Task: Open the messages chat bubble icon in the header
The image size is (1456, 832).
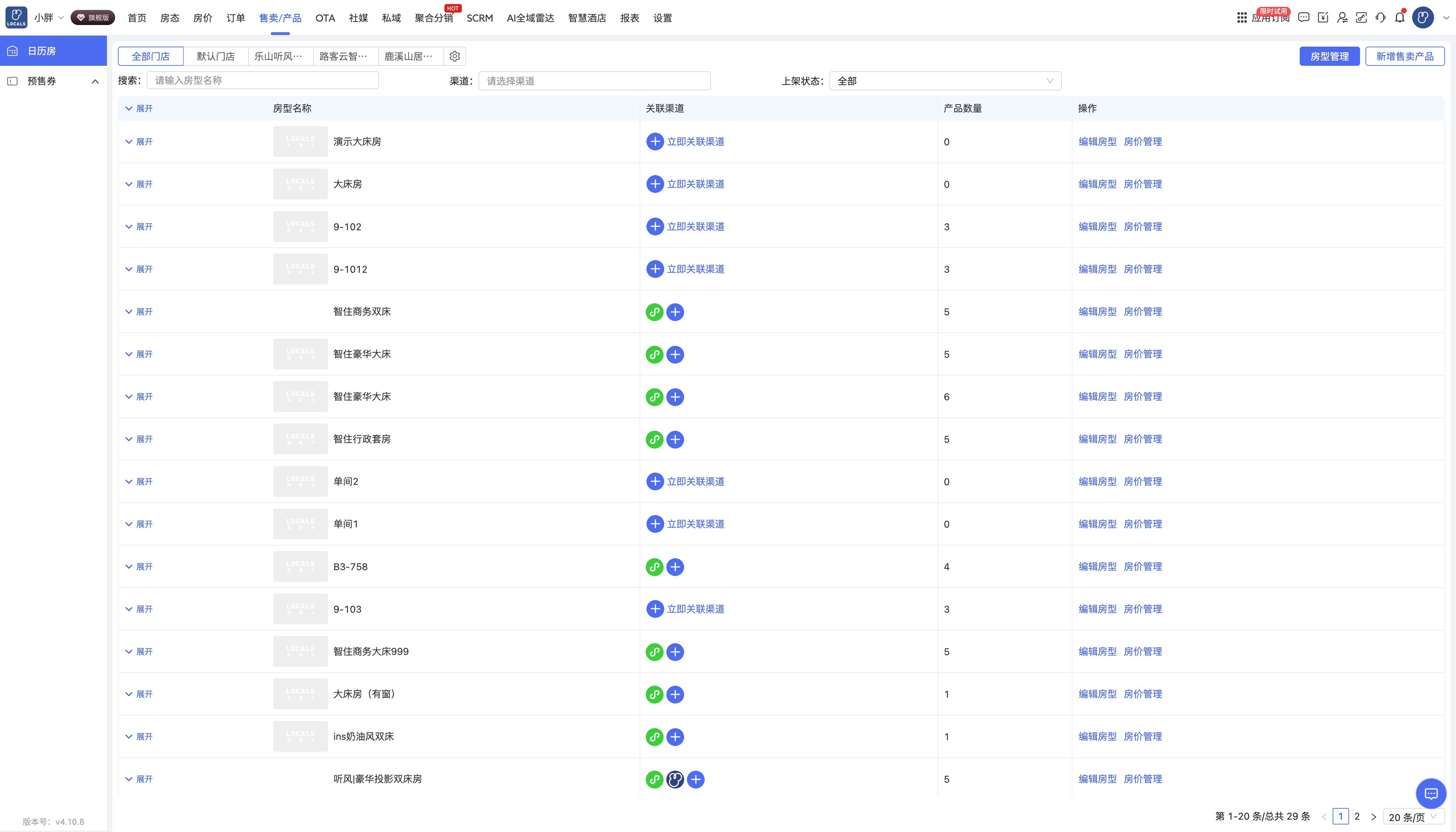Action: [1303, 18]
